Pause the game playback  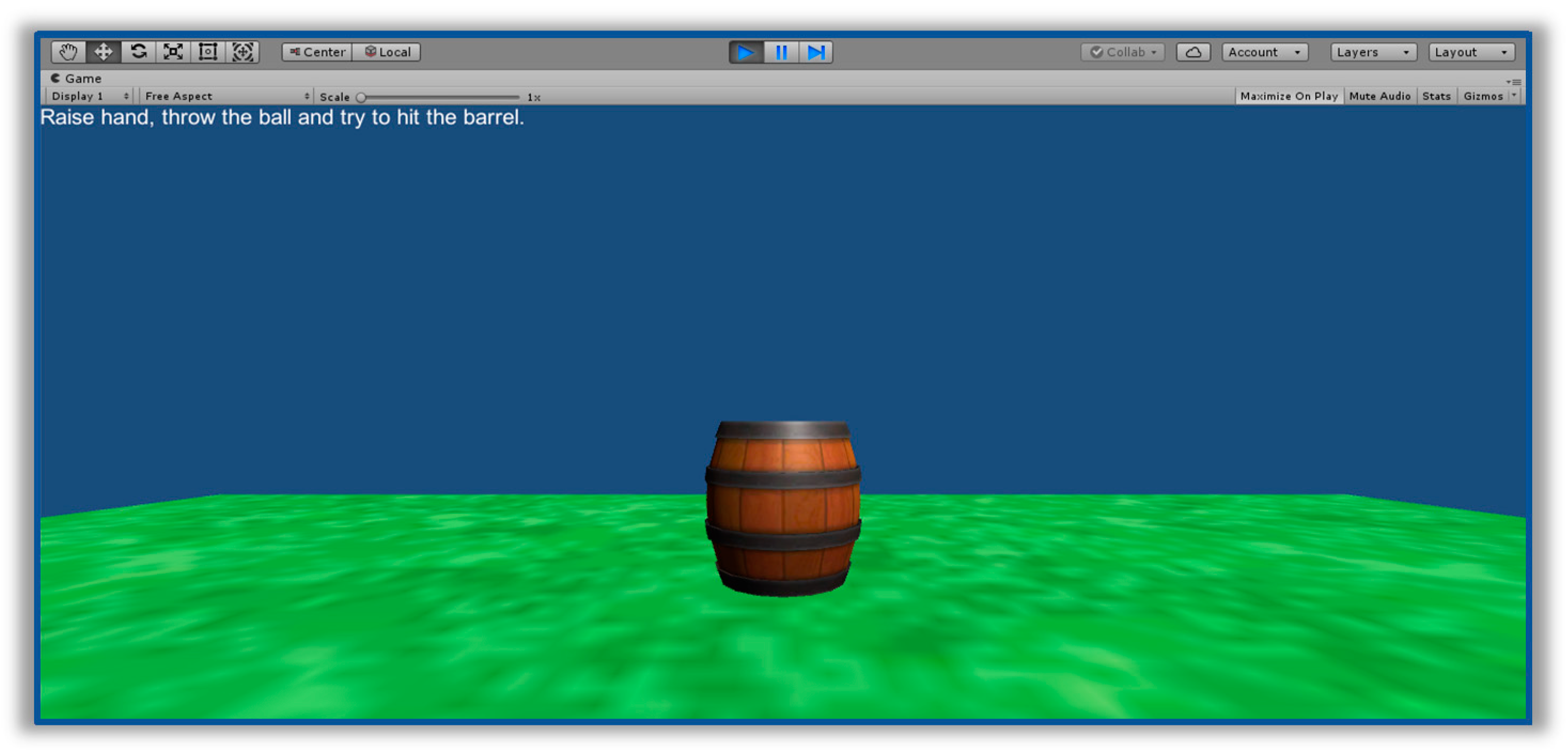point(781,52)
